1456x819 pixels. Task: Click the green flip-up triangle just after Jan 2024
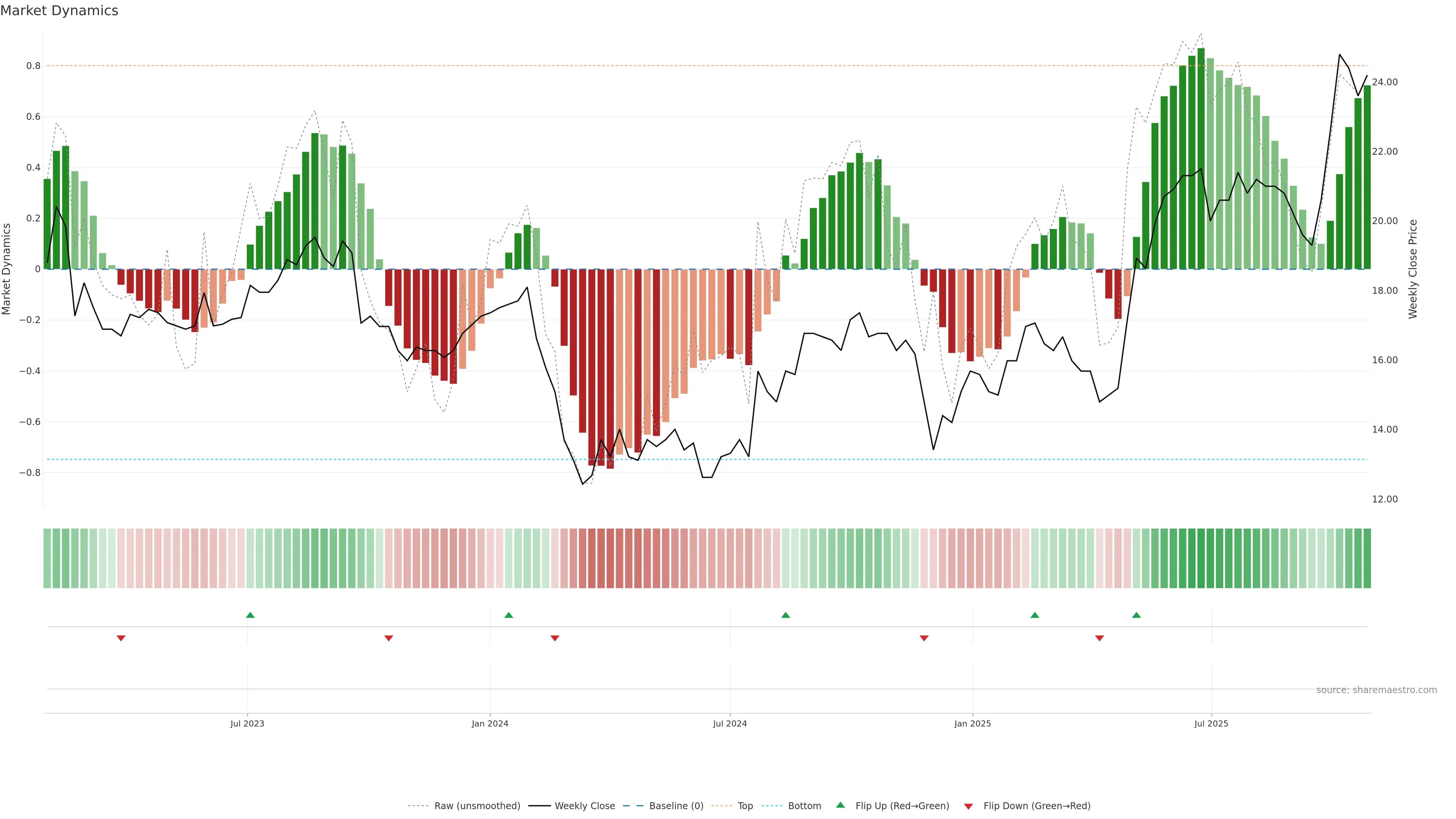(509, 615)
